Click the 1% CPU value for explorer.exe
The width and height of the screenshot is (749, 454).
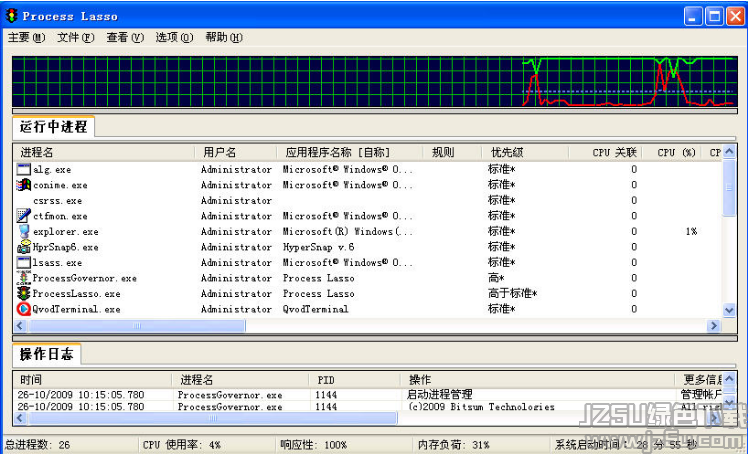point(691,231)
